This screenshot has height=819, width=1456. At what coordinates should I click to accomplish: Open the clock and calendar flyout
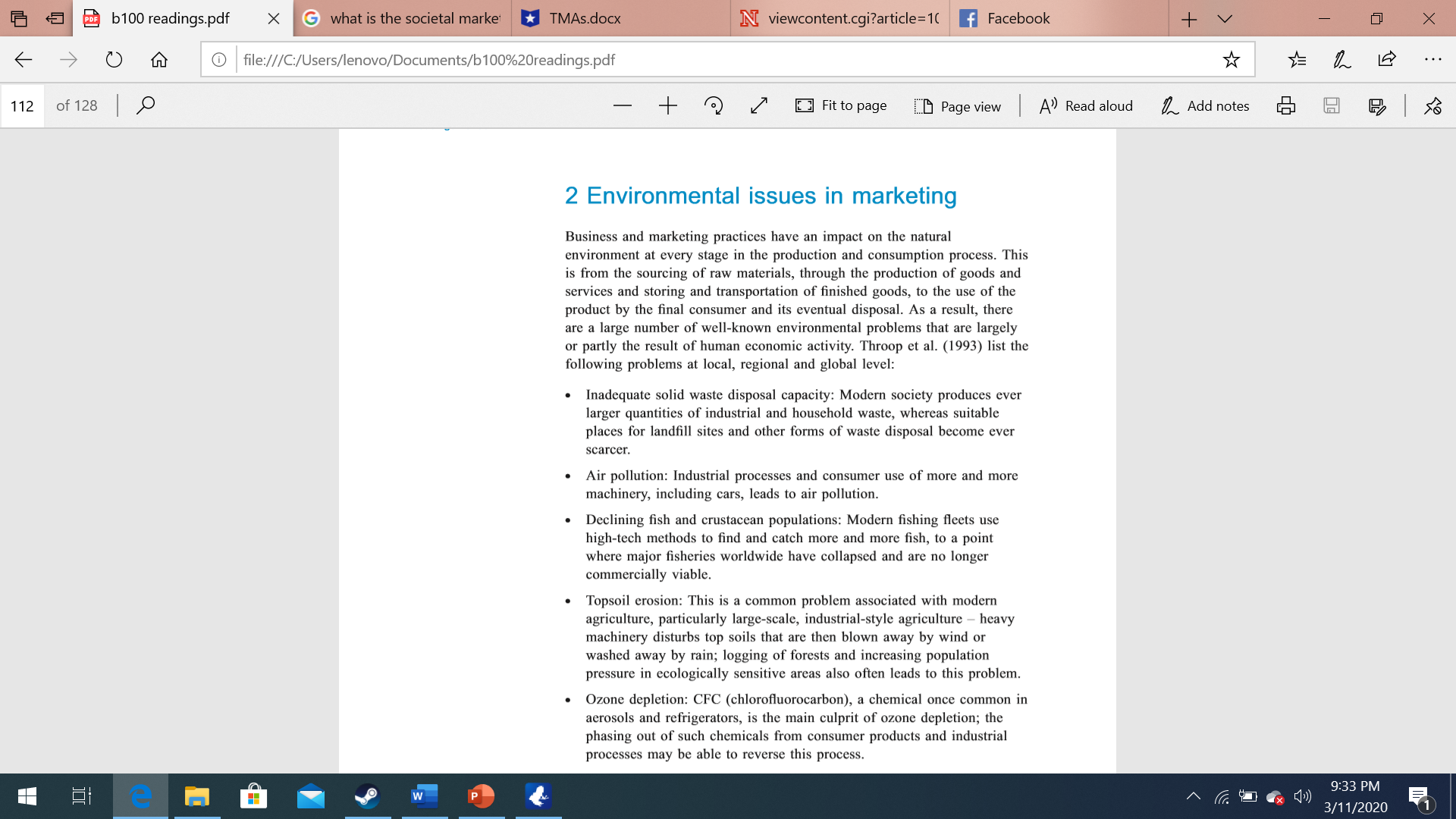point(1355,796)
